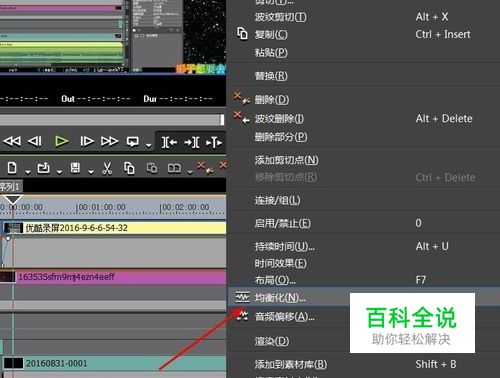Screen dimensions: 500x378
Task: Choose 波纹剪切(T) from context menu
Action: 363,17
